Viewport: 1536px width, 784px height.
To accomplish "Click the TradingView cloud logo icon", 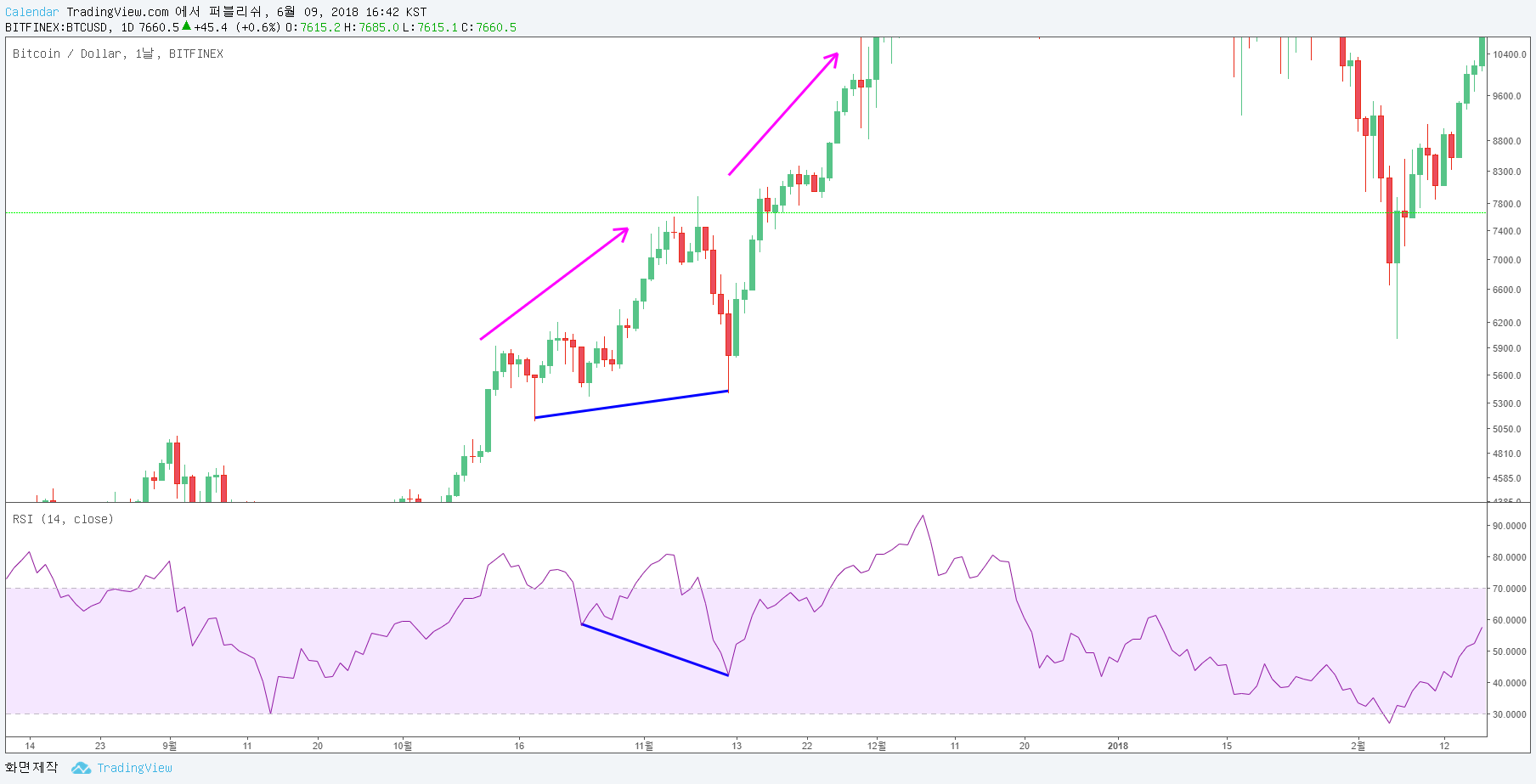I will coord(81,768).
